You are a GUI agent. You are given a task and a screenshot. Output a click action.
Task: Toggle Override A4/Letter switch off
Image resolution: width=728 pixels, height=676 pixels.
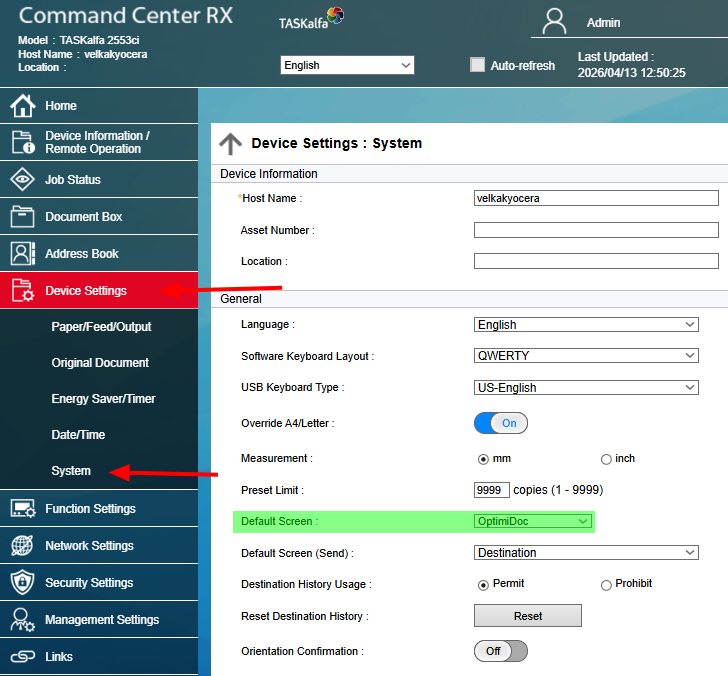(x=500, y=423)
